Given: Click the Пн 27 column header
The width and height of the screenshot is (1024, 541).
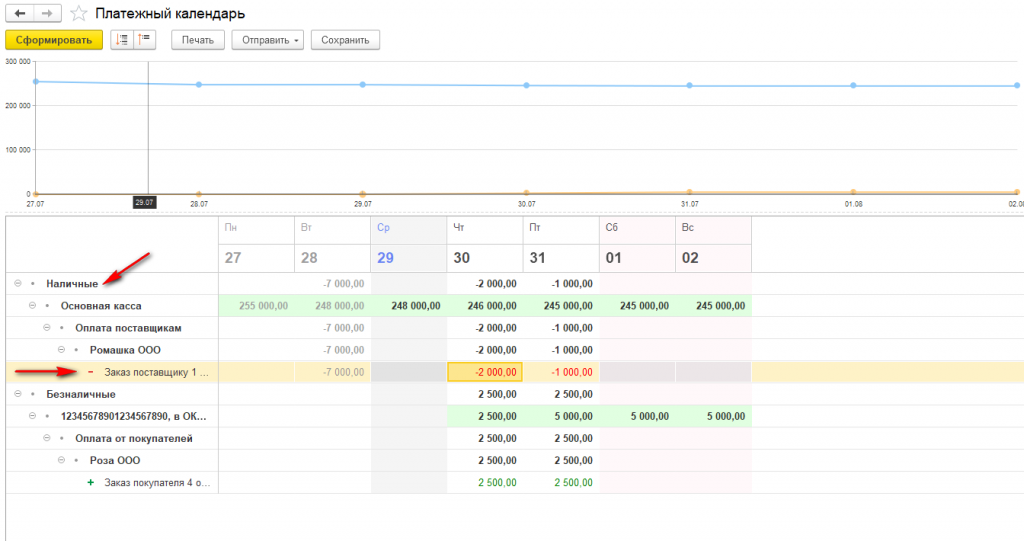Looking at the screenshot, I should pyautogui.click(x=256, y=244).
